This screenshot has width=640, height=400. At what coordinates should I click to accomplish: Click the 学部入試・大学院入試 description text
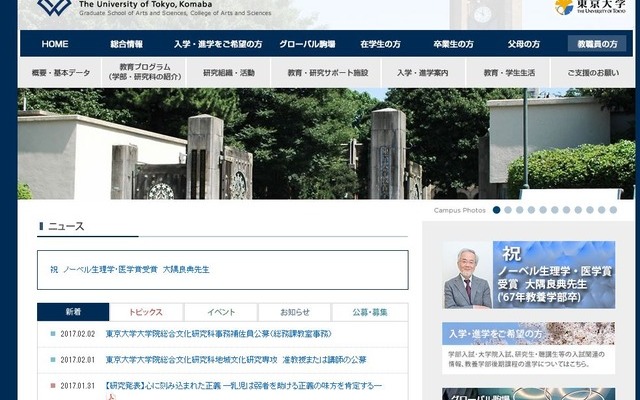pos(527,359)
